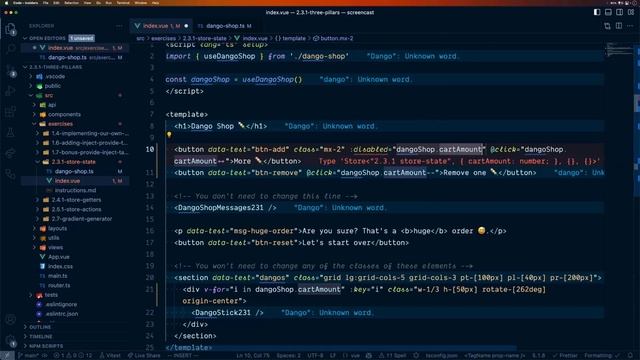
Task: Click the errors and warnings count in status bar
Action: (73, 356)
